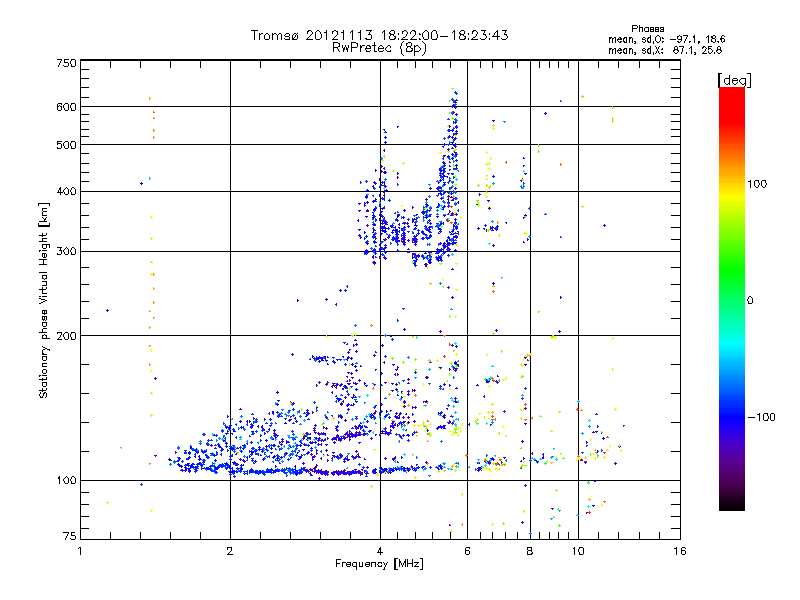Click the x-axis tick label '4'
The image size is (800, 600).
click(380, 551)
